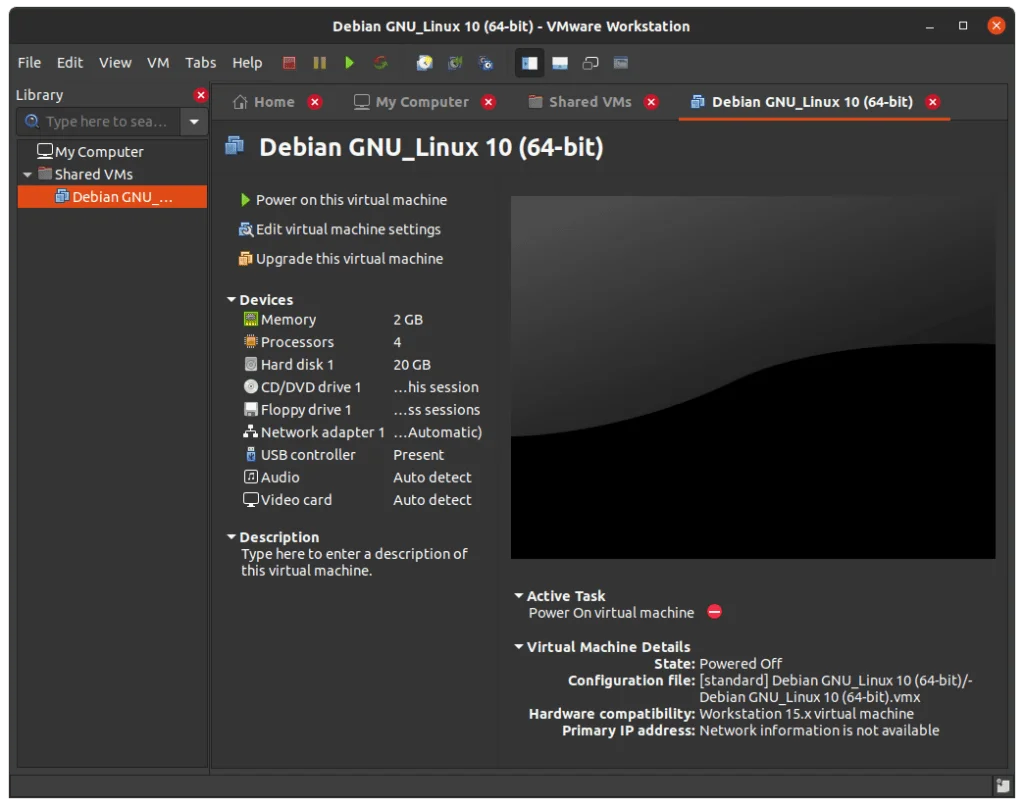
Task: Click the Unity mode toolbar icon
Action: [x=620, y=63]
